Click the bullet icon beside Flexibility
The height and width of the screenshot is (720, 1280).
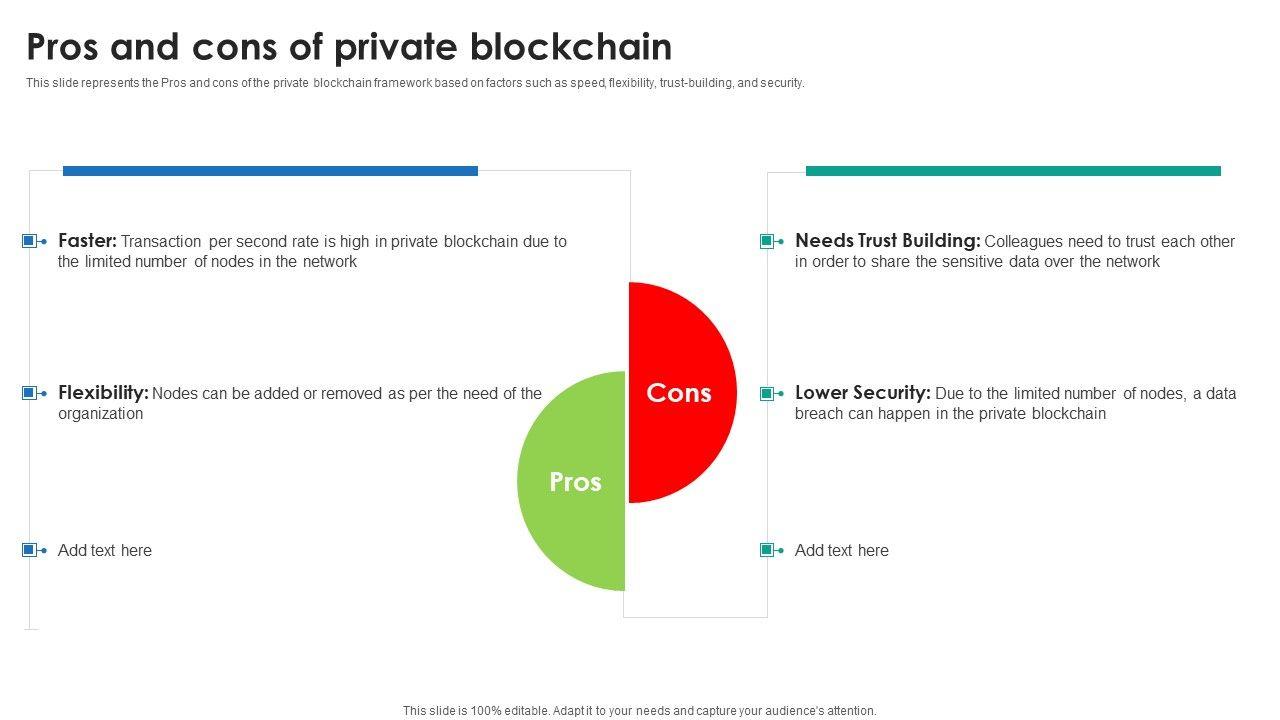point(30,393)
